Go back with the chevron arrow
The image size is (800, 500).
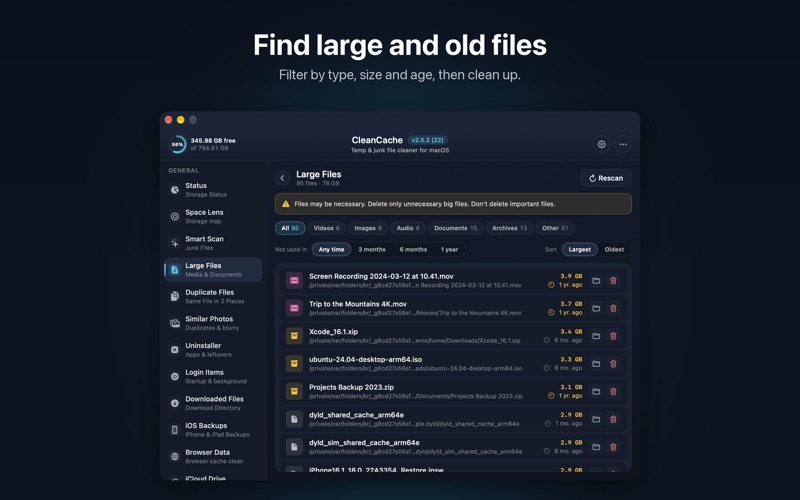pyautogui.click(x=282, y=178)
